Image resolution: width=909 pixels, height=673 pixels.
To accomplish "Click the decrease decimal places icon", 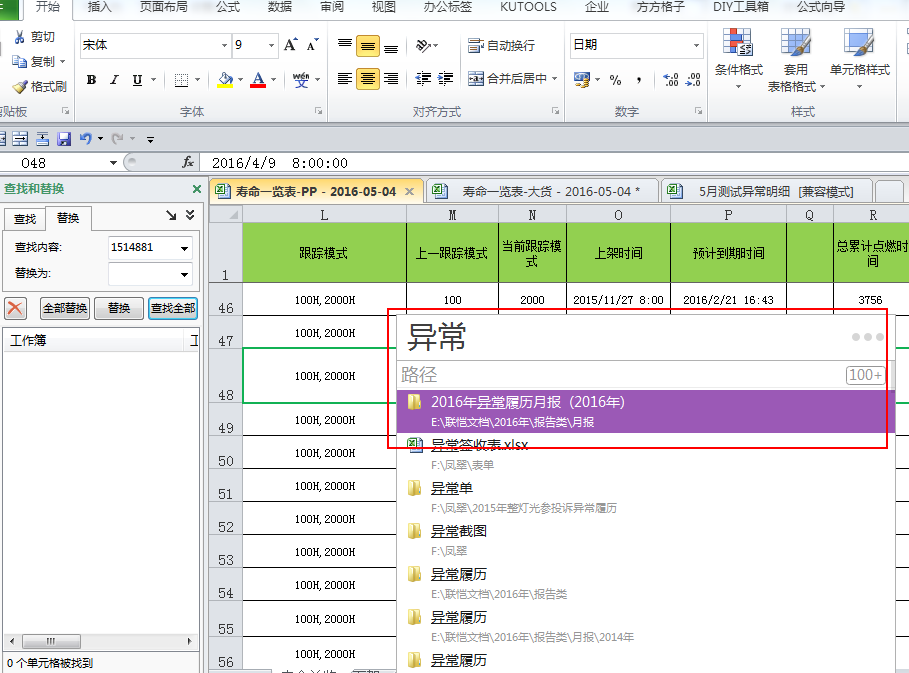I will [693, 79].
